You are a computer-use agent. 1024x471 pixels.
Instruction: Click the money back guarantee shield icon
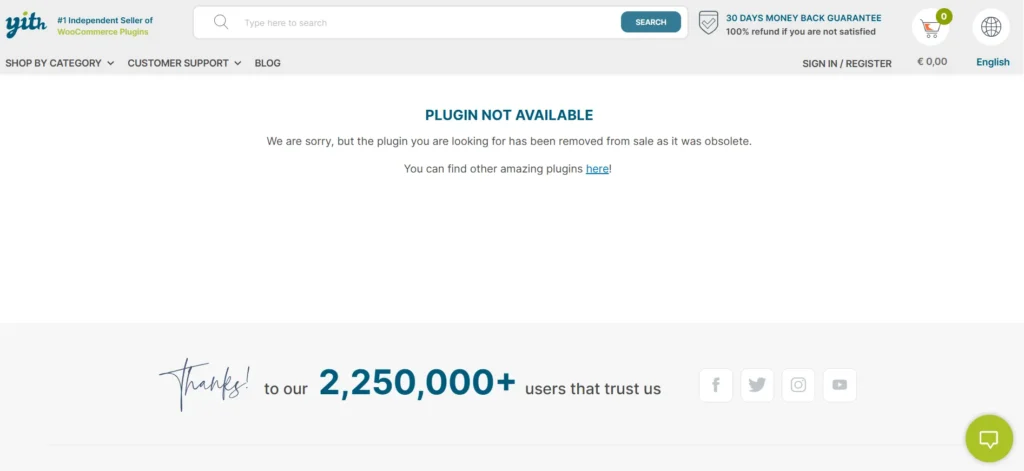point(708,23)
